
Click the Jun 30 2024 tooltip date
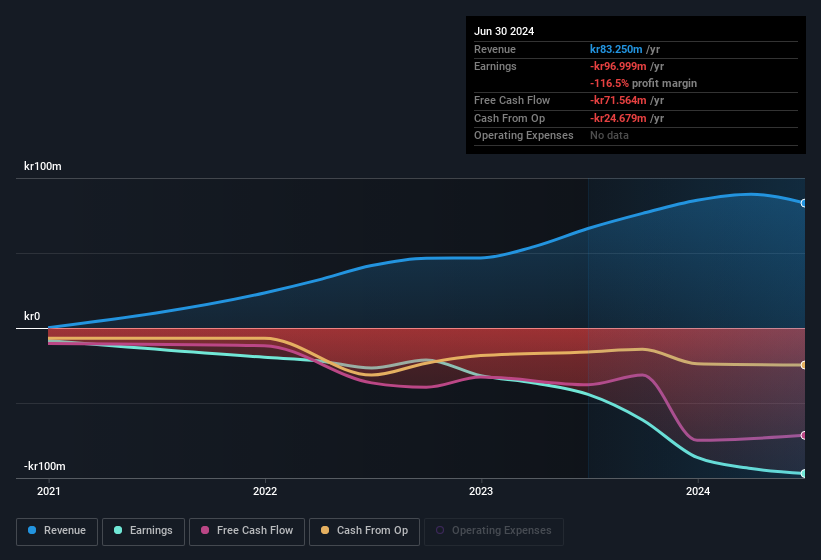(x=504, y=31)
